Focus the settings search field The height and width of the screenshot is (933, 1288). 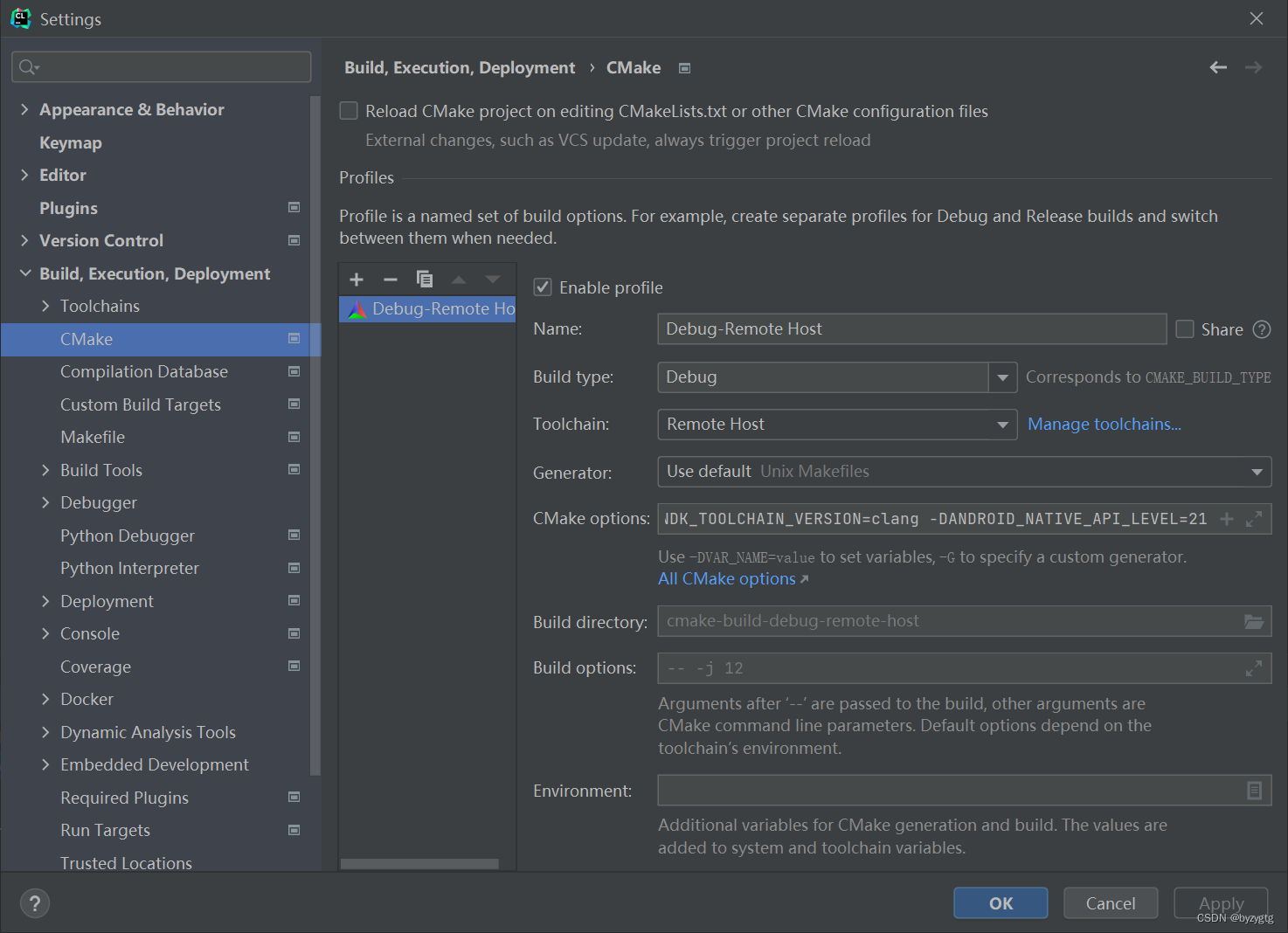click(162, 67)
